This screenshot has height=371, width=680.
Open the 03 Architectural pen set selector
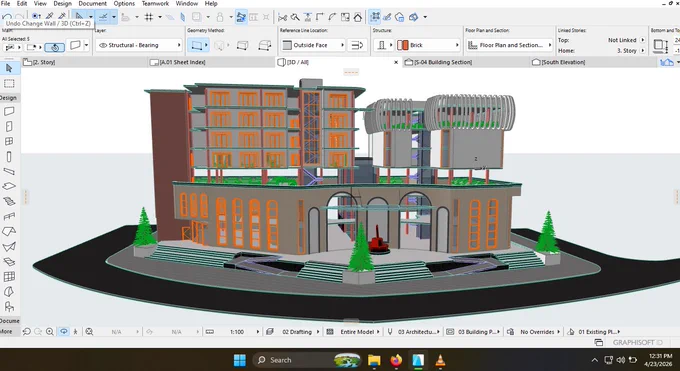pyautogui.click(x=413, y=332)
